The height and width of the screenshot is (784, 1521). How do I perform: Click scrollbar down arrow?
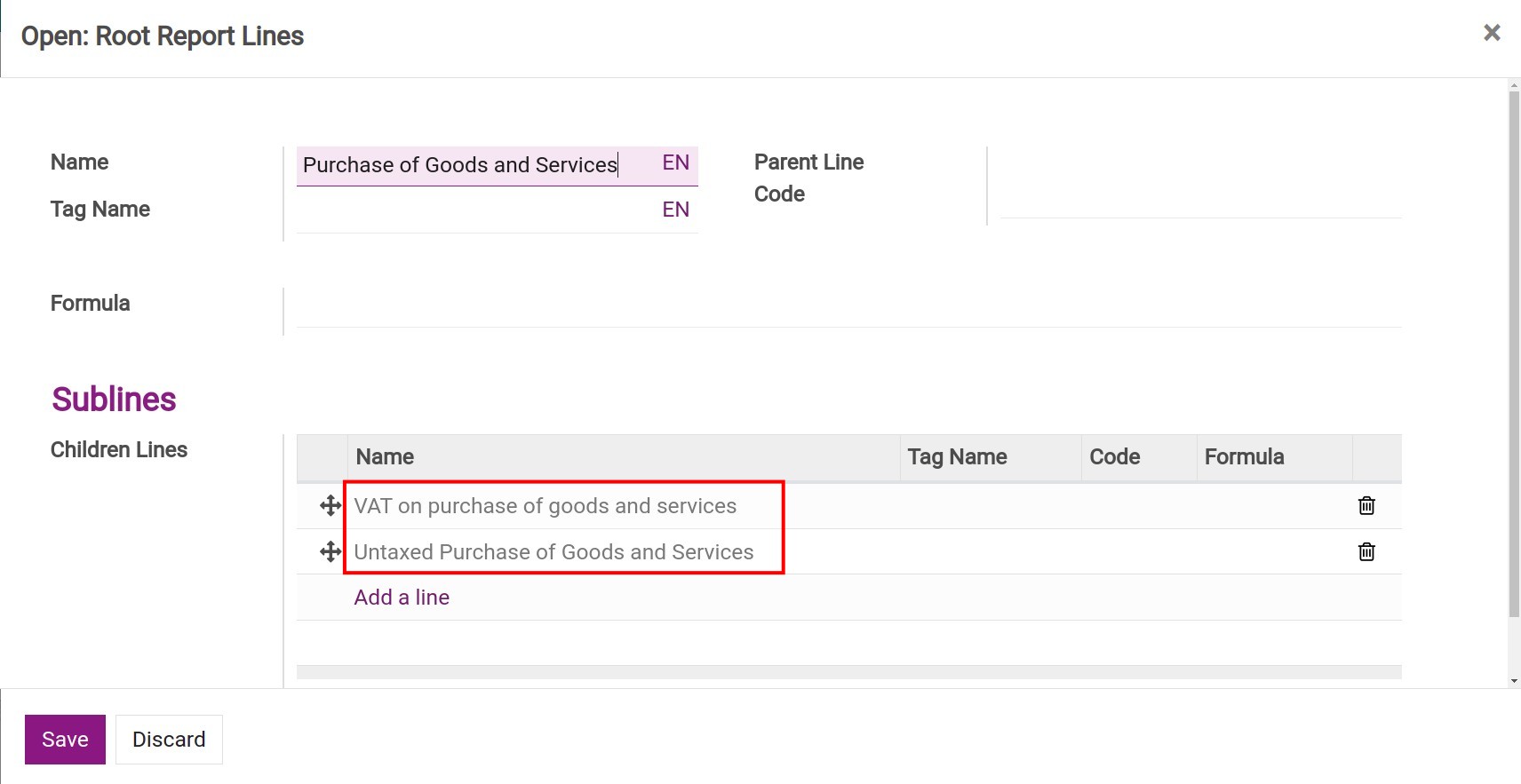coord(1514,681)
